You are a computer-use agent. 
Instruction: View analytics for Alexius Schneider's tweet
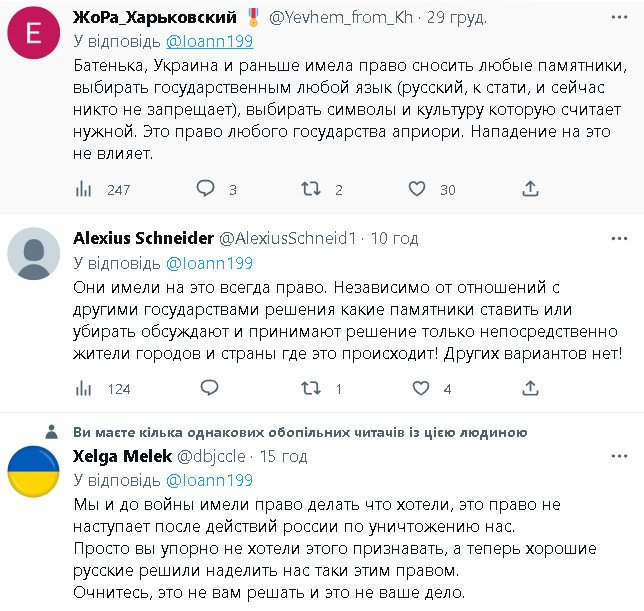pos(85,388)
